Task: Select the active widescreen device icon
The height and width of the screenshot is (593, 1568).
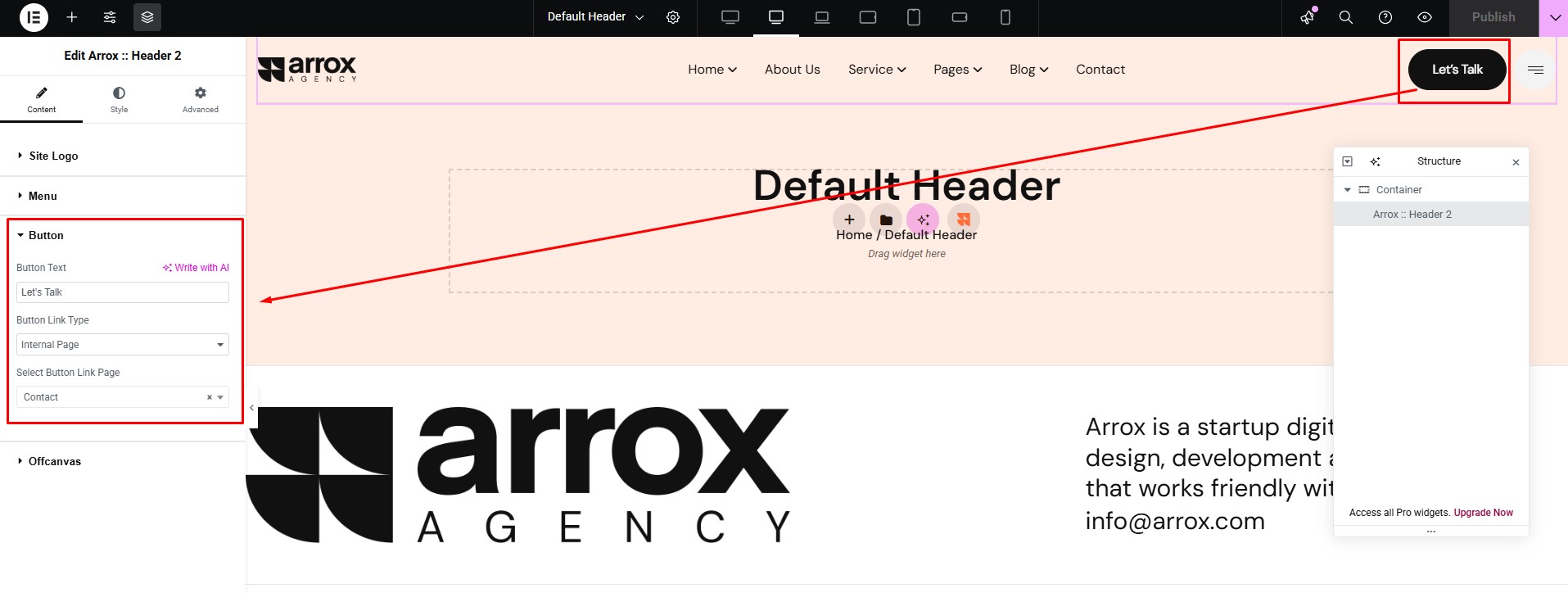Action: 776,17
